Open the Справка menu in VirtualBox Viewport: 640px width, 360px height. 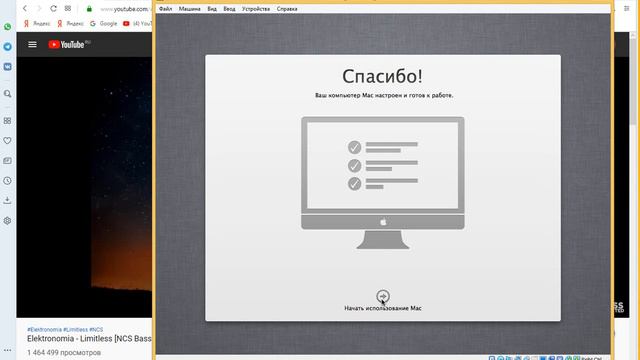pyautogui.click(x=287, y=9)
